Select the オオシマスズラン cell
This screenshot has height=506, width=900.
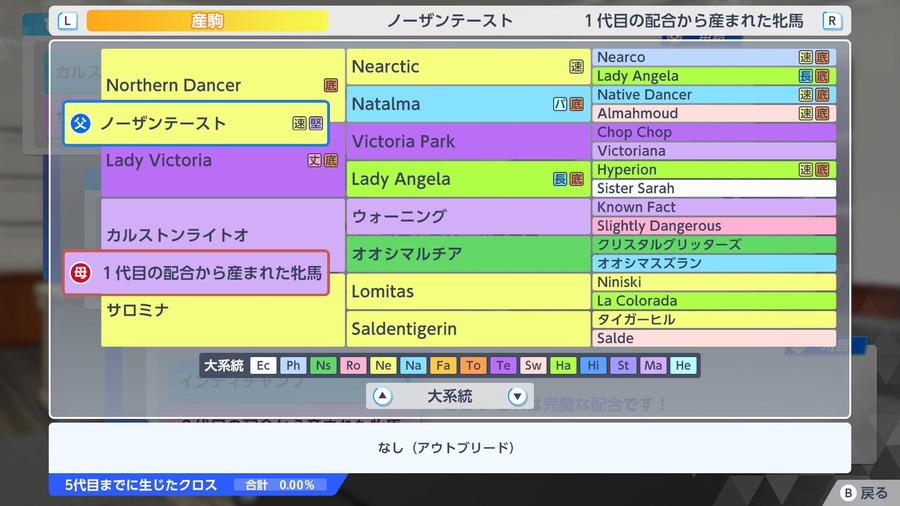[714, 263]
